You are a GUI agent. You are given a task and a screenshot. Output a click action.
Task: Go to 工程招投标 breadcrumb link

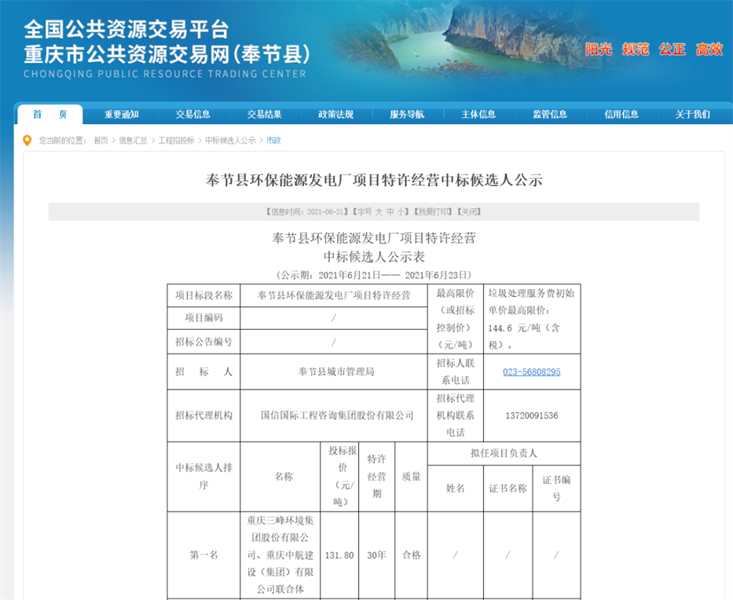click(176, 141)
